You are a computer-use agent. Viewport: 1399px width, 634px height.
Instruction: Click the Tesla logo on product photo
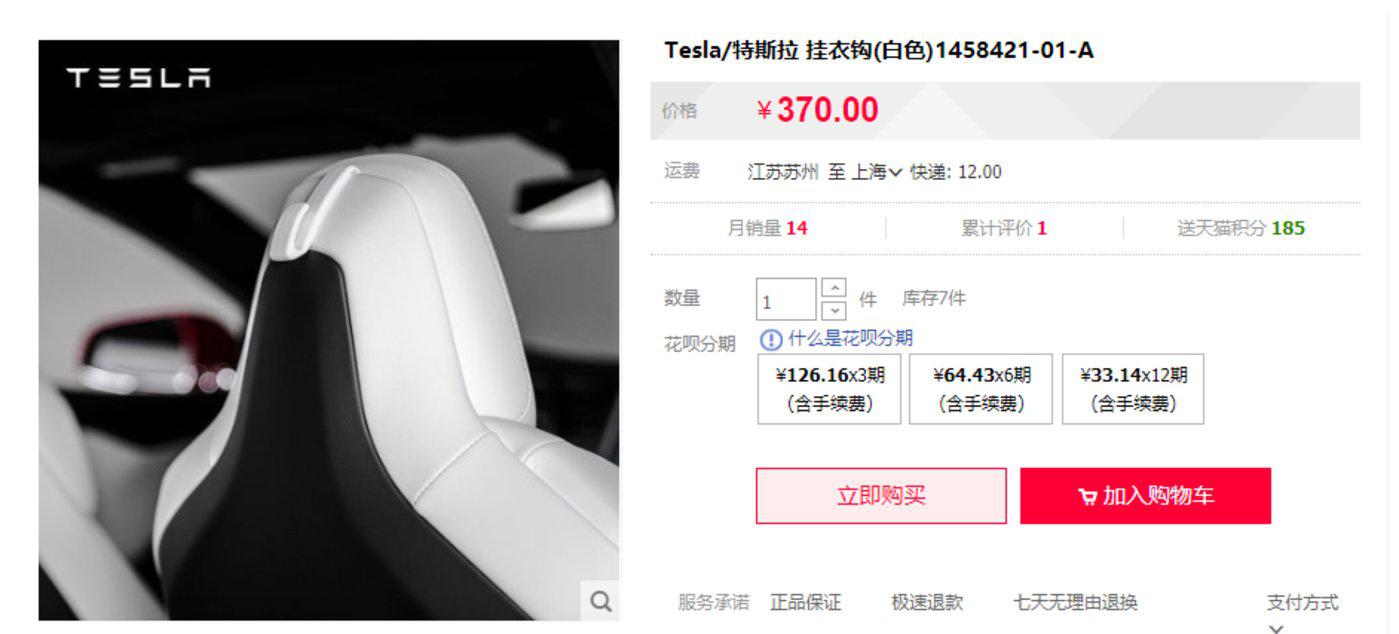click(x=139, y=78)
